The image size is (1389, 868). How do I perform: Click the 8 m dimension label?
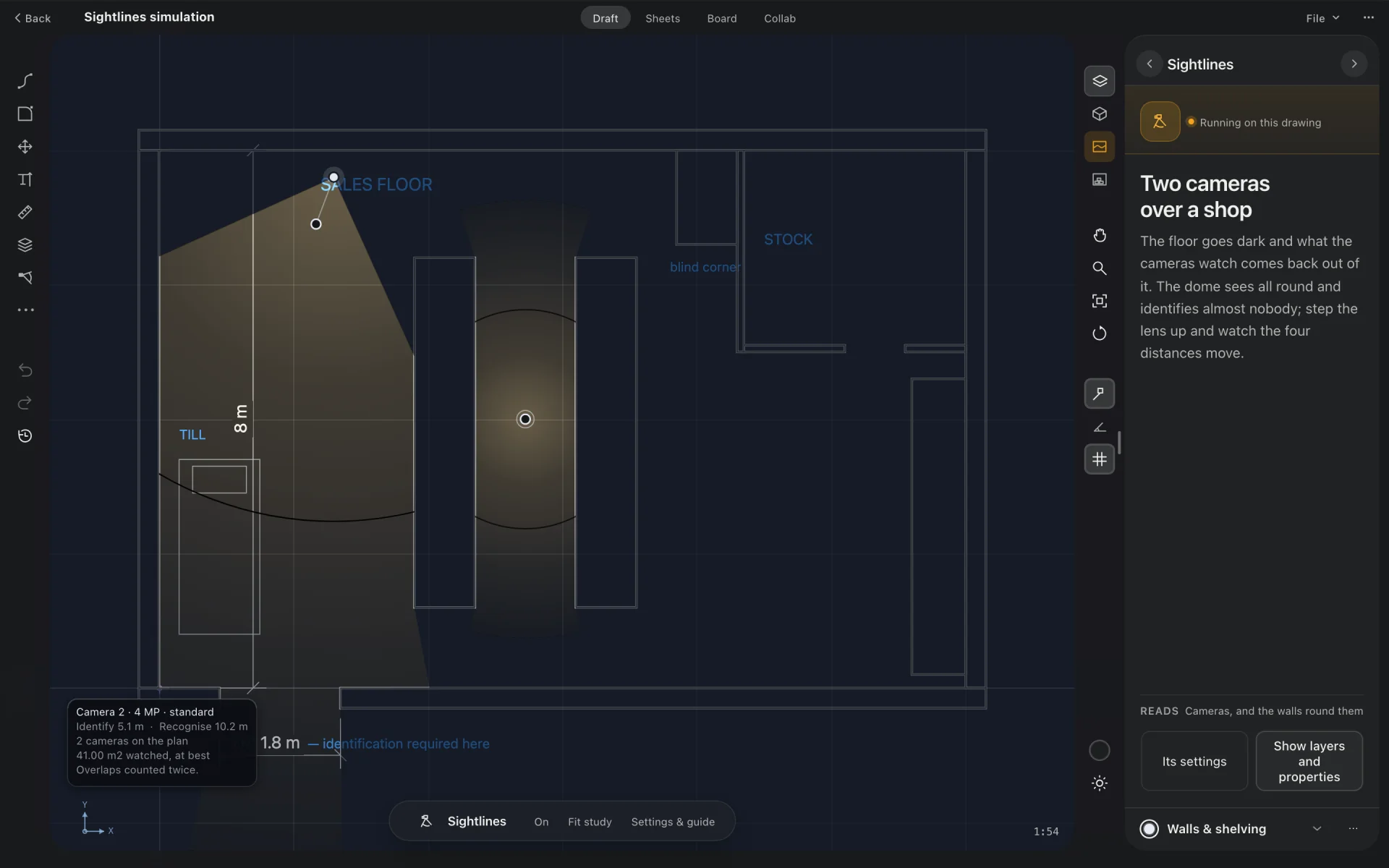(241, 419)
